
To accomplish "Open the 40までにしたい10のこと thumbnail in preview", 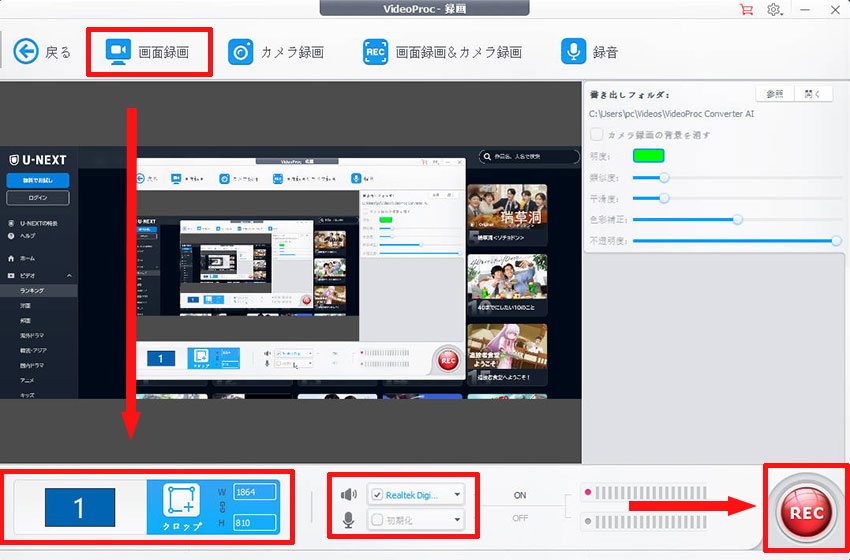I will 507,284.
